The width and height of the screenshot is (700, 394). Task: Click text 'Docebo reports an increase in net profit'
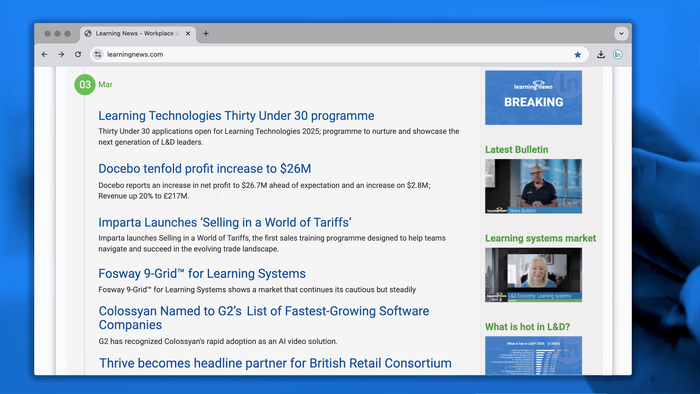[169, 185]
